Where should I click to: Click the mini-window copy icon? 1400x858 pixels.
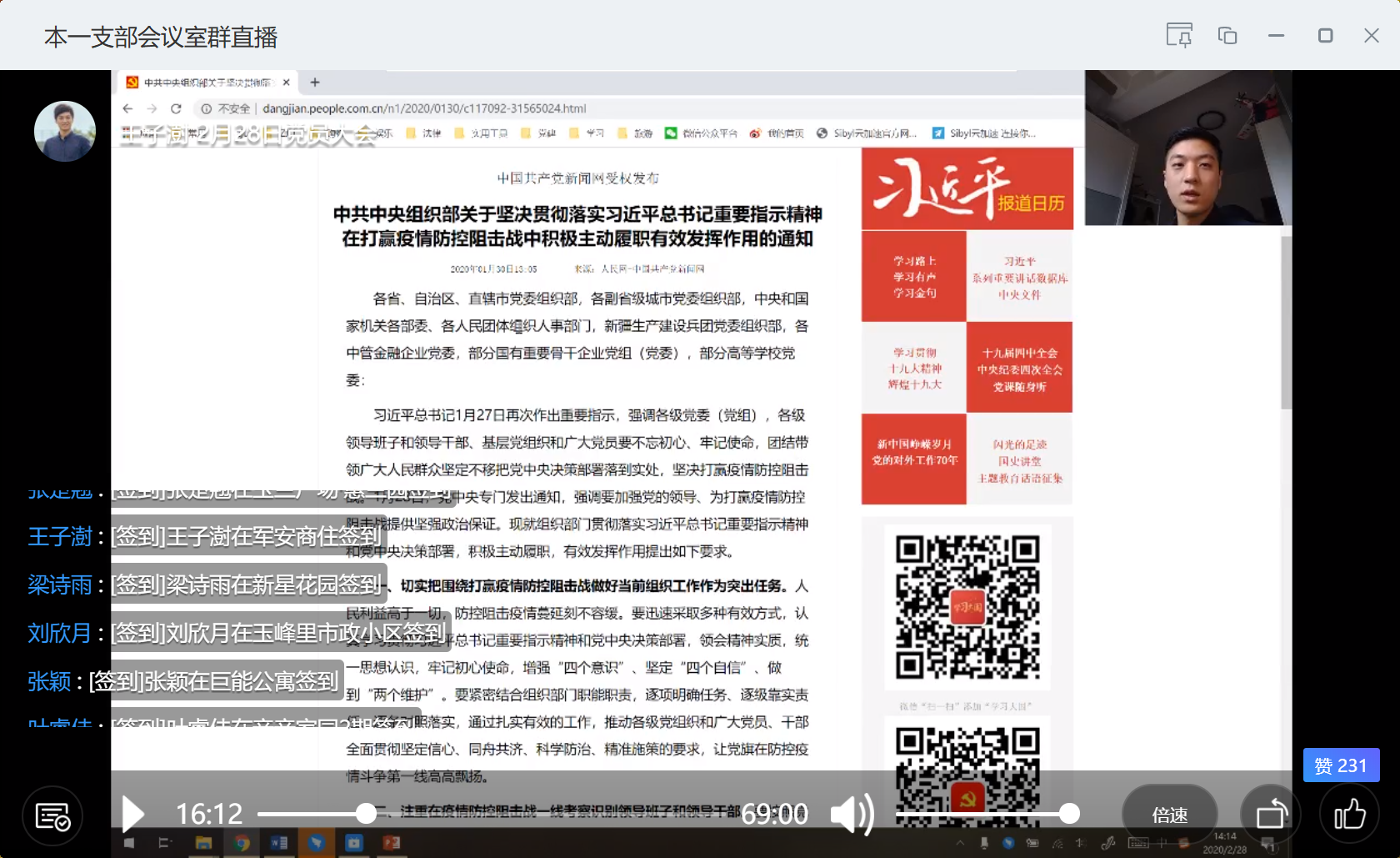1227,35
